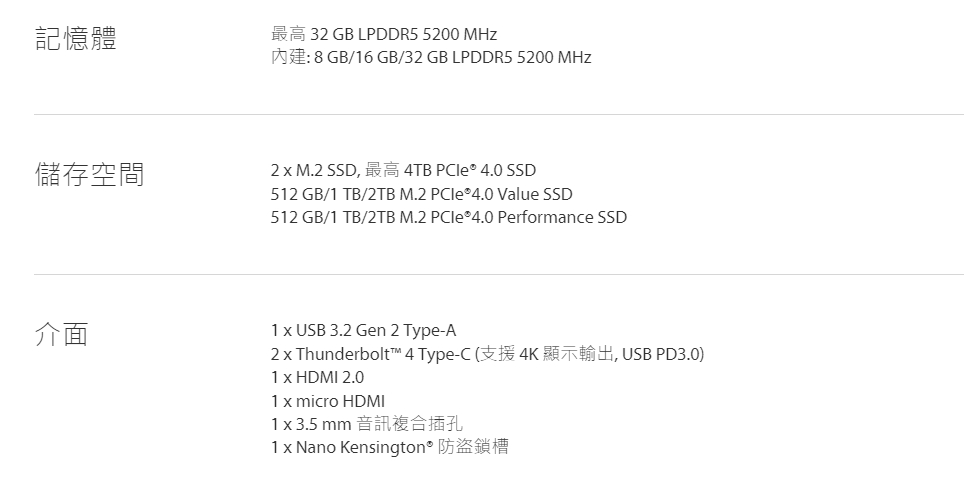The height and width of the screenshot is (490, 964).
Task: Click the 1 x micro HDMI entry
Action: pyautogui.click(x=328, y=401)
